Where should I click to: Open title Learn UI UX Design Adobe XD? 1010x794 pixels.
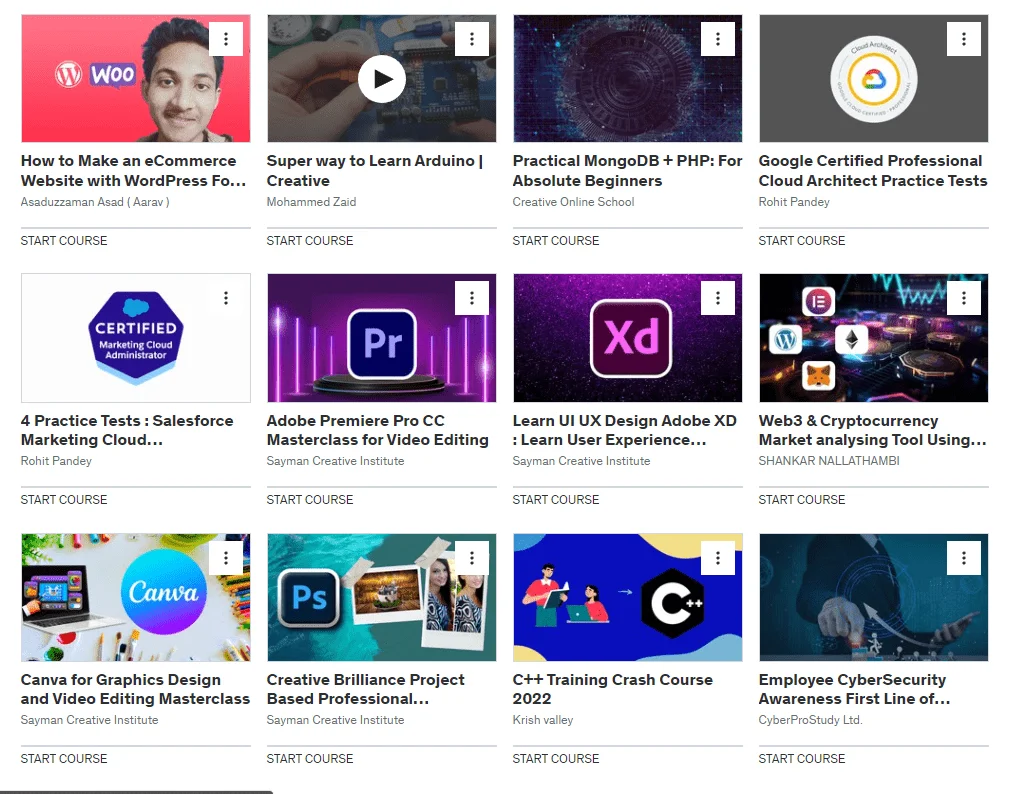[x=624, y=430]
